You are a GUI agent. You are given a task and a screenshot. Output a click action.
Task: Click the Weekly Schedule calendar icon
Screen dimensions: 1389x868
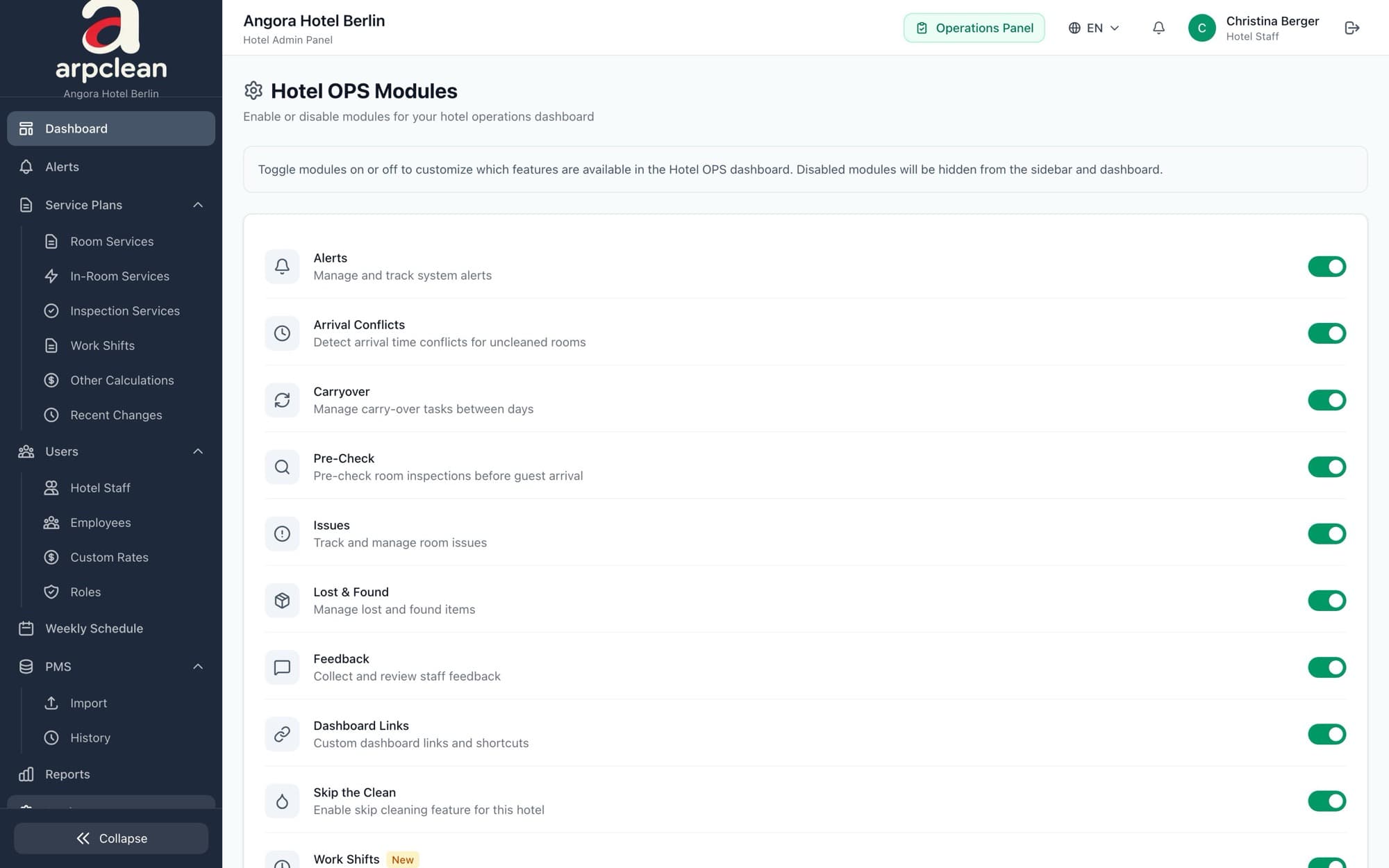pyautogui.click(x=26, y=628)
